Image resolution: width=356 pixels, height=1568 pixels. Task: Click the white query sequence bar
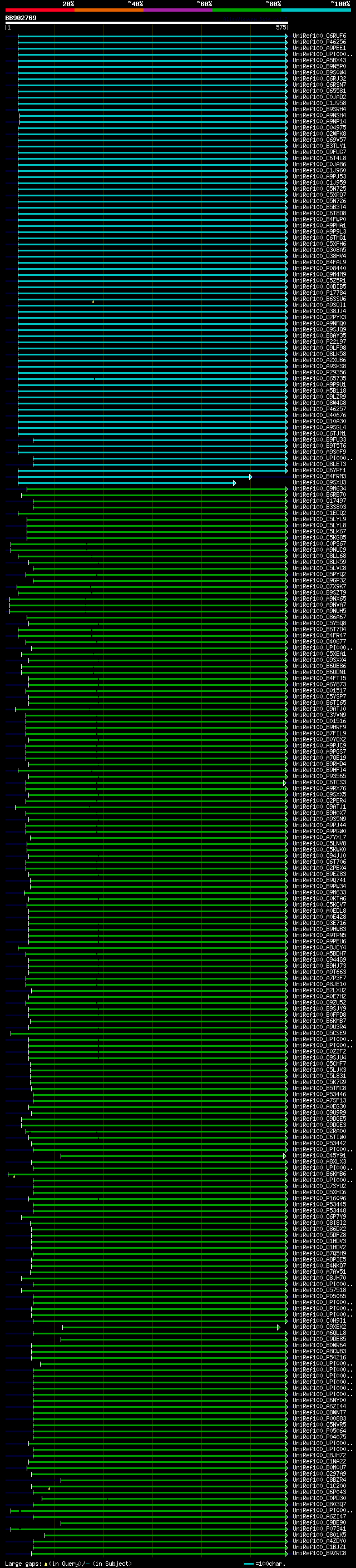[x=147, y=23]
